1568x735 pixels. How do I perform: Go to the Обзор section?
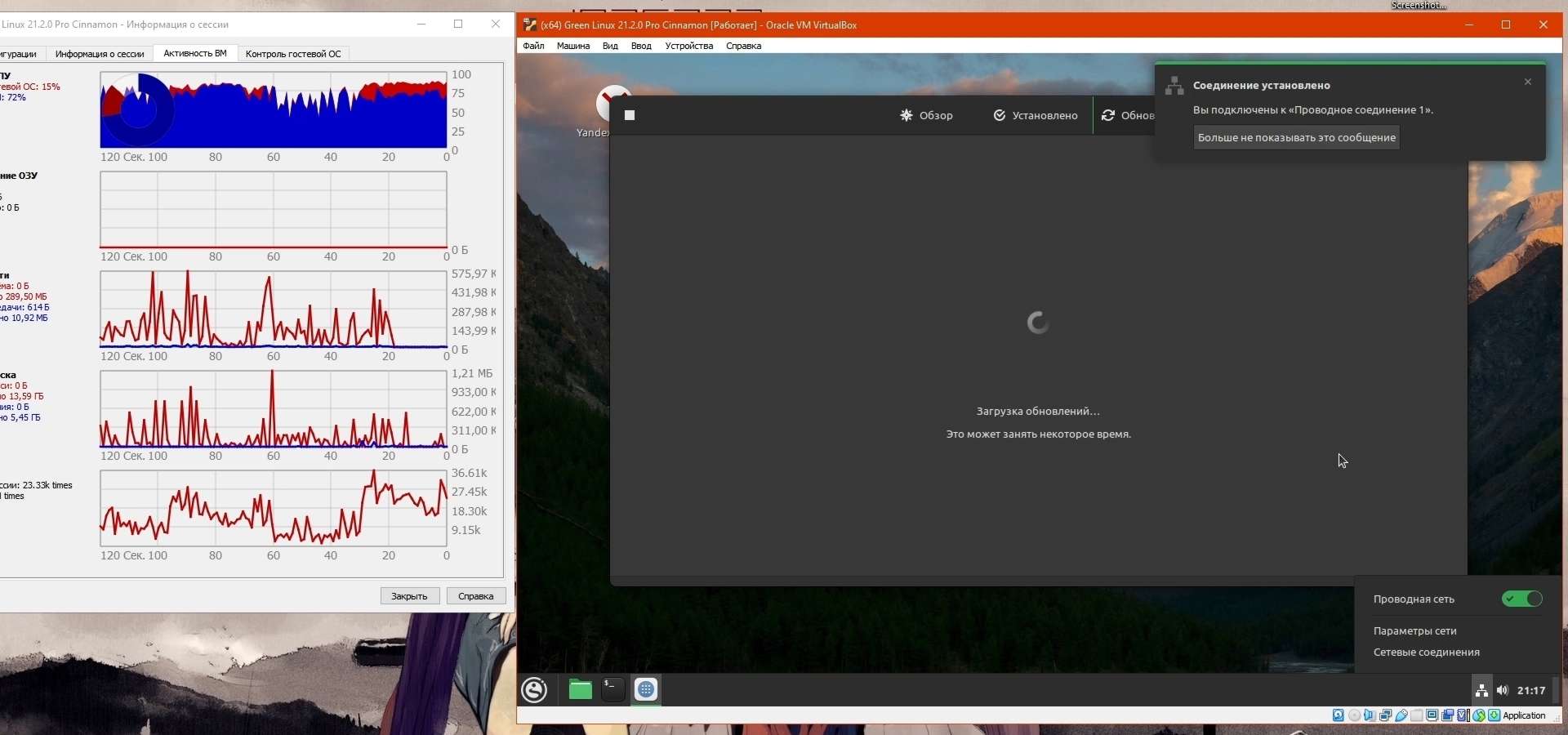pos(927,115)
